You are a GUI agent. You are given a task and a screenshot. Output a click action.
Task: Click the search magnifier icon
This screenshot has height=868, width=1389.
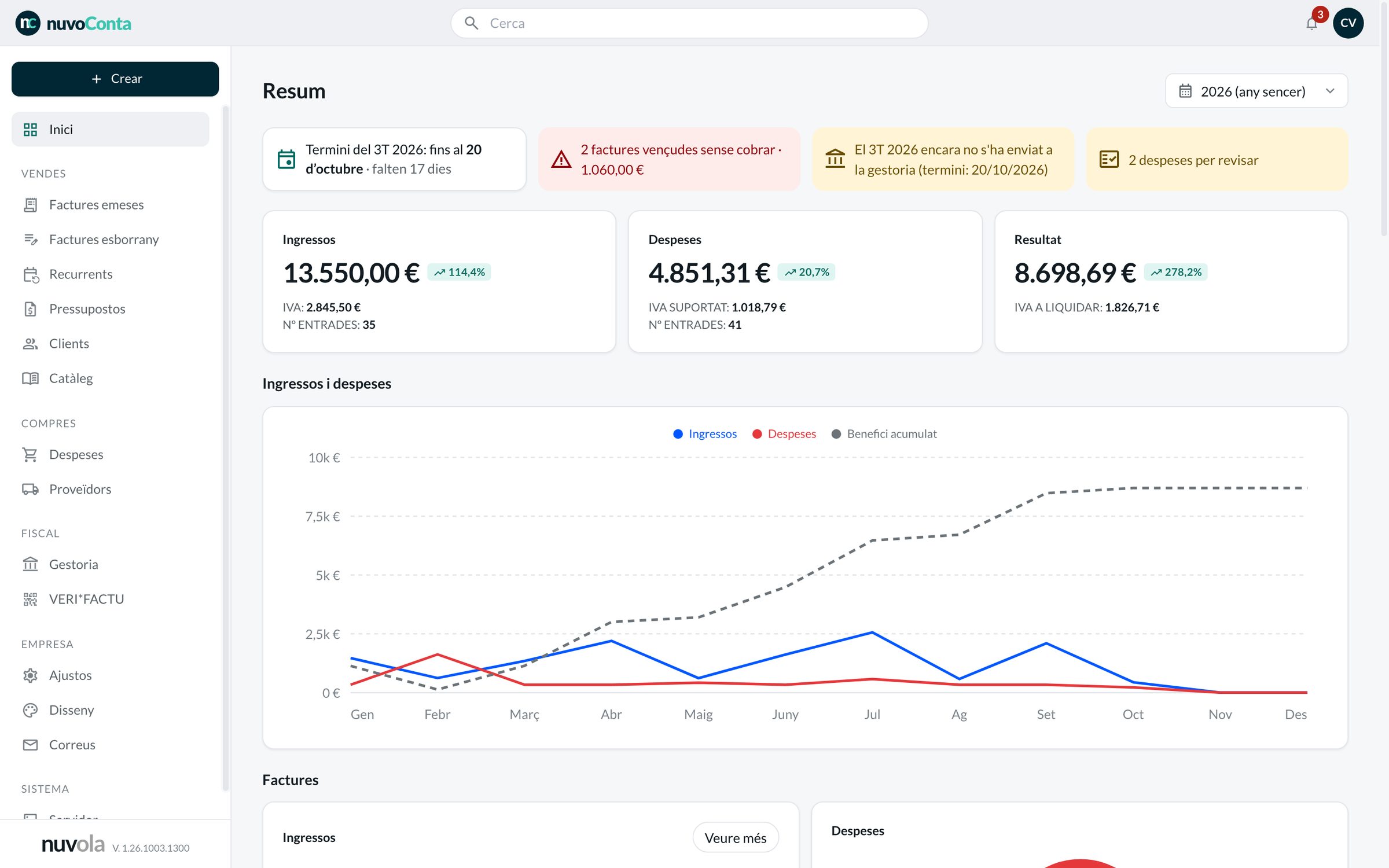(471, 23)
